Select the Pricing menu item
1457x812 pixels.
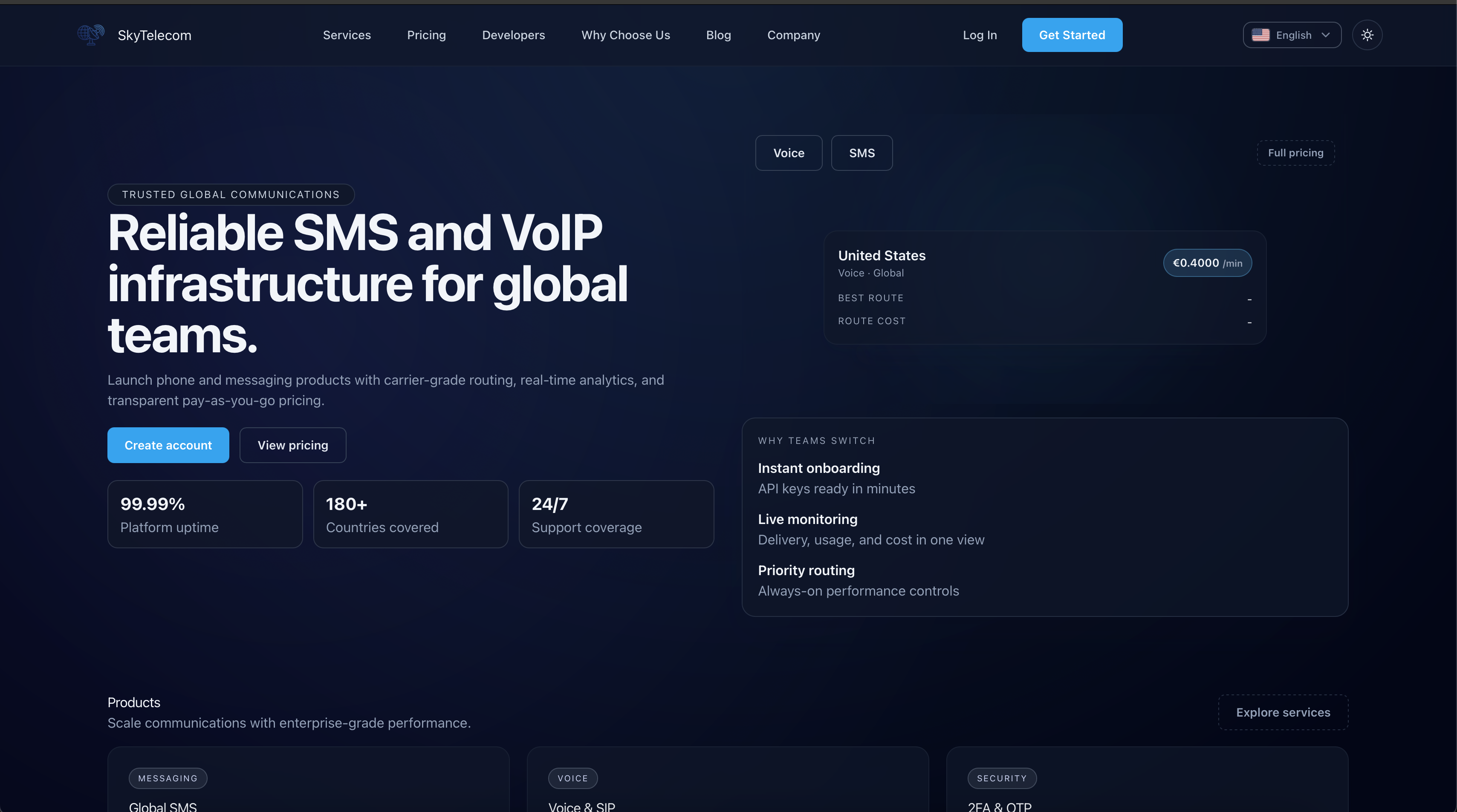426,35
